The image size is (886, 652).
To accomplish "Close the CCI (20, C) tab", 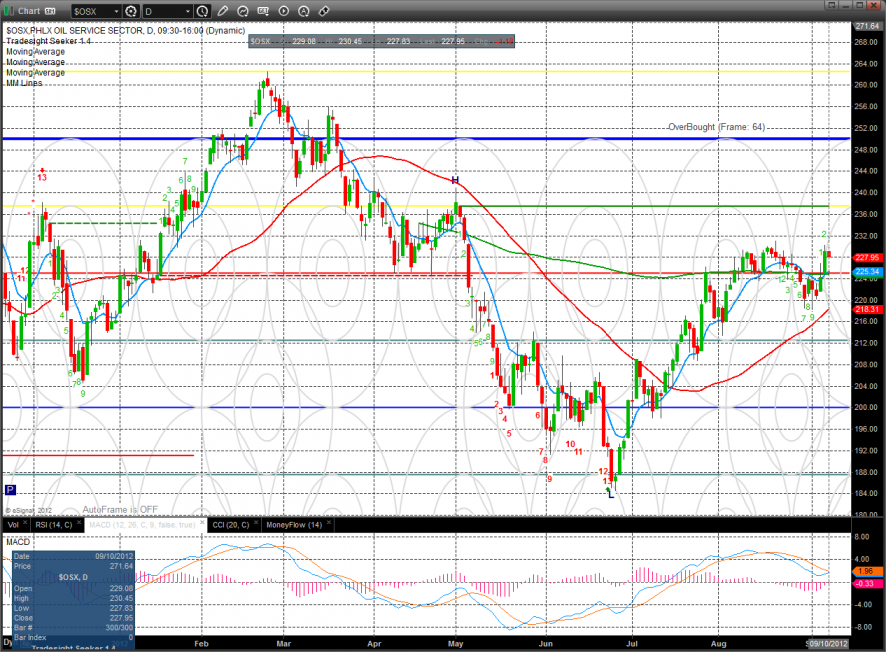I will coord(256,523).
